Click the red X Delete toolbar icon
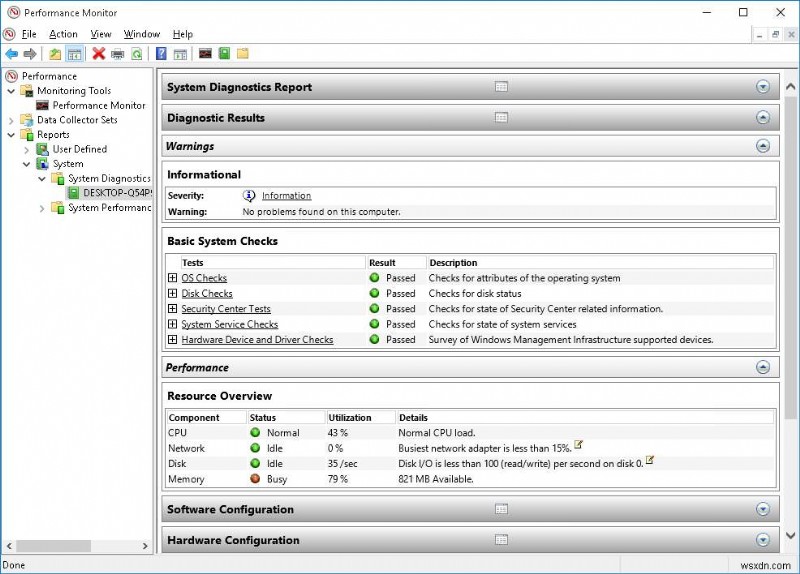 (98, 53)
